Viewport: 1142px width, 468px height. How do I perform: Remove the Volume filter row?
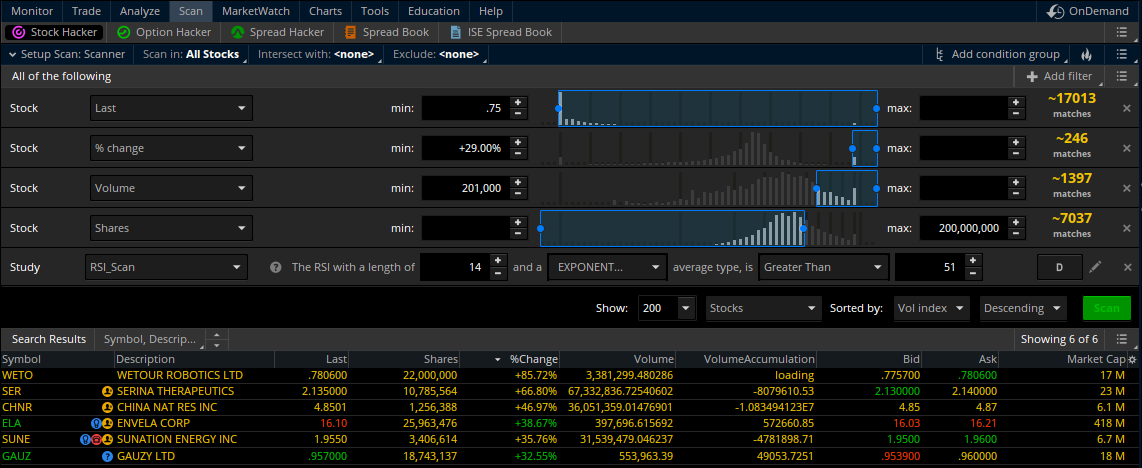click(1127, 189)
